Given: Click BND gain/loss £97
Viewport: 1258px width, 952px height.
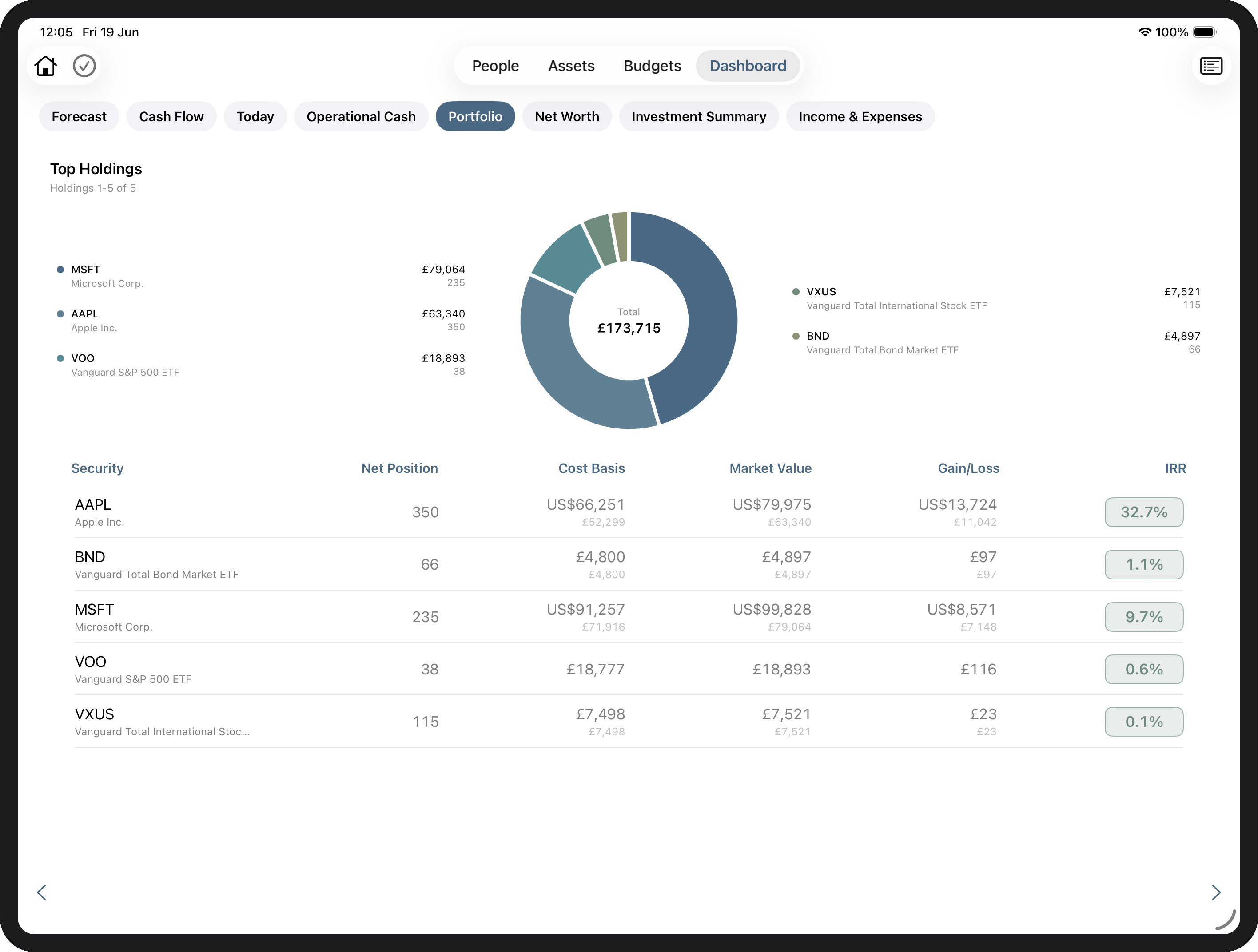Looking at the screenshot, I should coord(983,557).
